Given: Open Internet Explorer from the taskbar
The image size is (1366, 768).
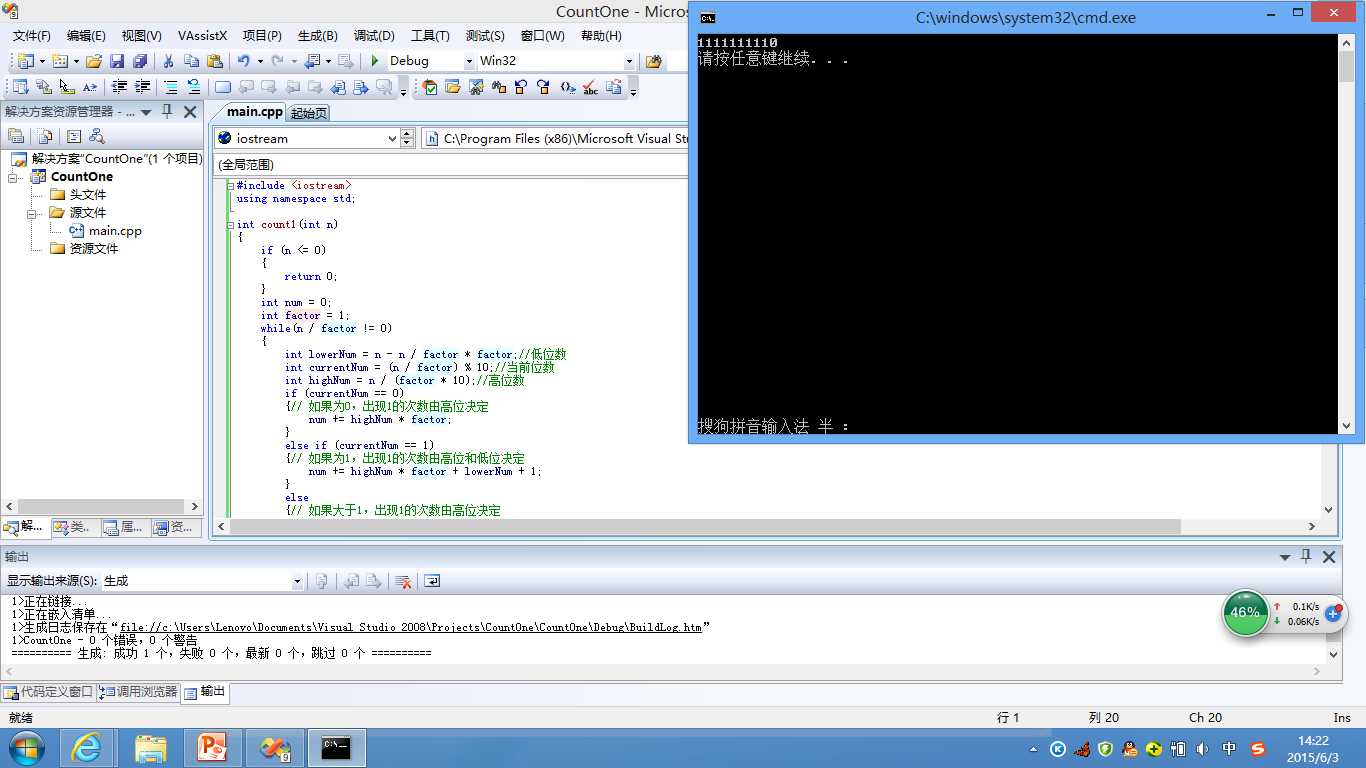Looking at the screenshot, I should tap(87, 747).
